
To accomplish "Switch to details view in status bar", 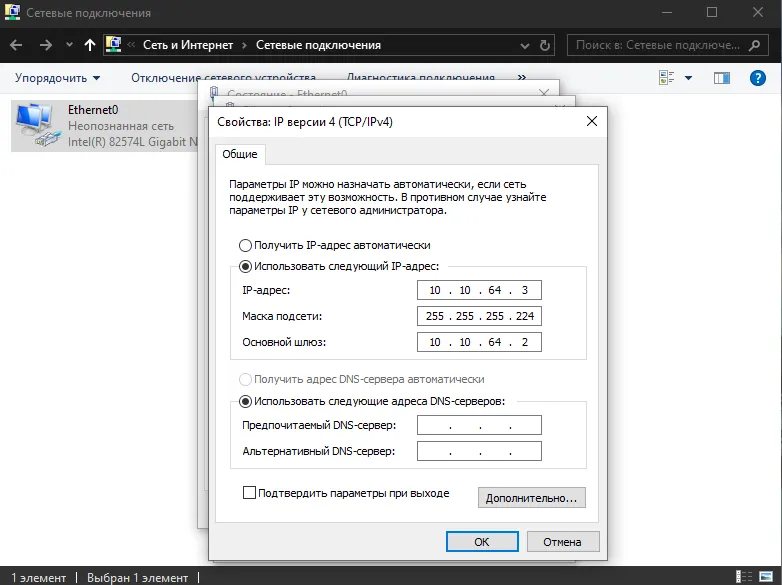I will tap(744, 577).
